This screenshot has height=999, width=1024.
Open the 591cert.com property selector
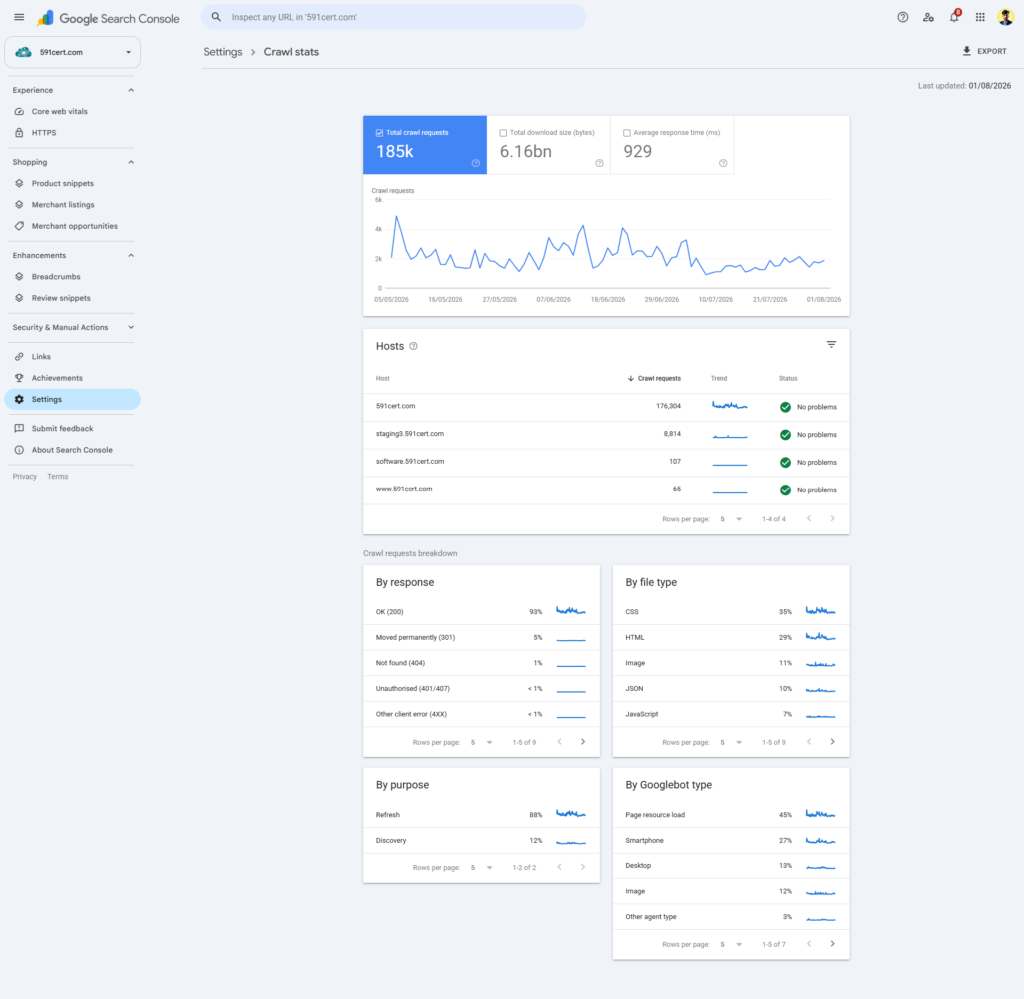pos(72,52)
